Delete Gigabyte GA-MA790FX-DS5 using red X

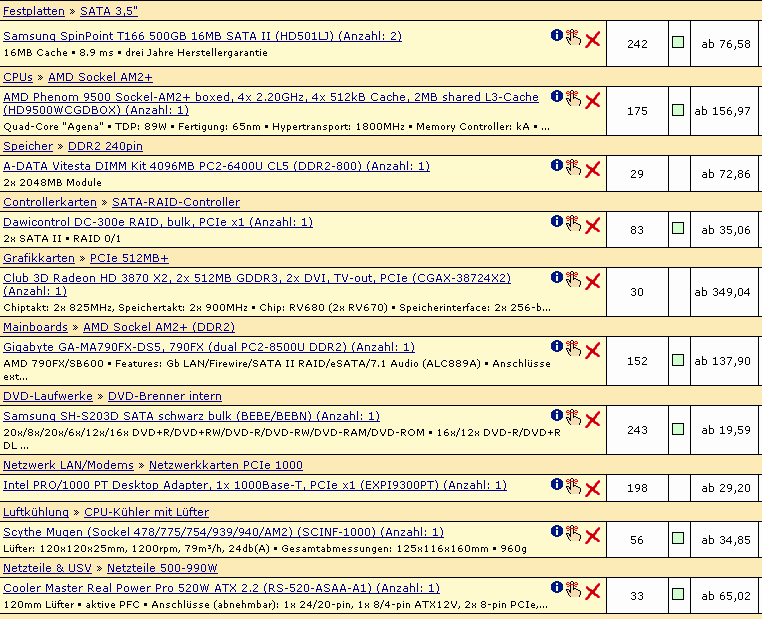tap(592, 350)
